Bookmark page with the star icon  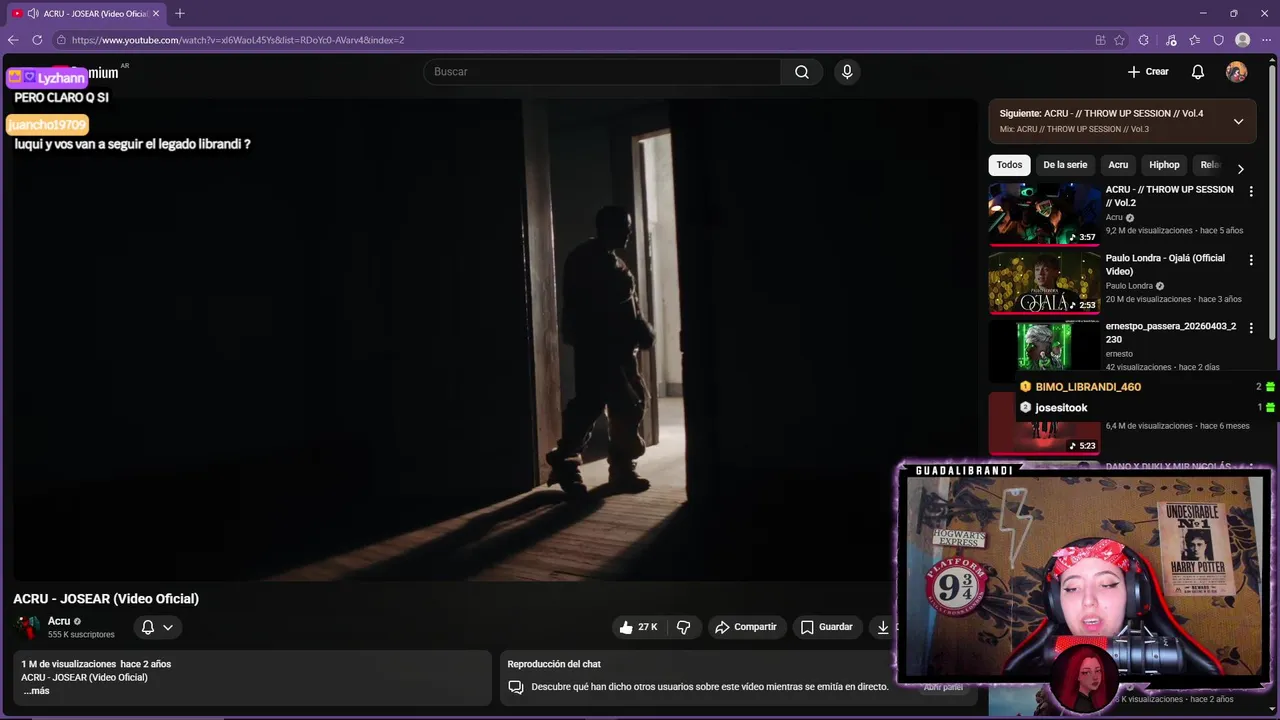(1120, 40)
